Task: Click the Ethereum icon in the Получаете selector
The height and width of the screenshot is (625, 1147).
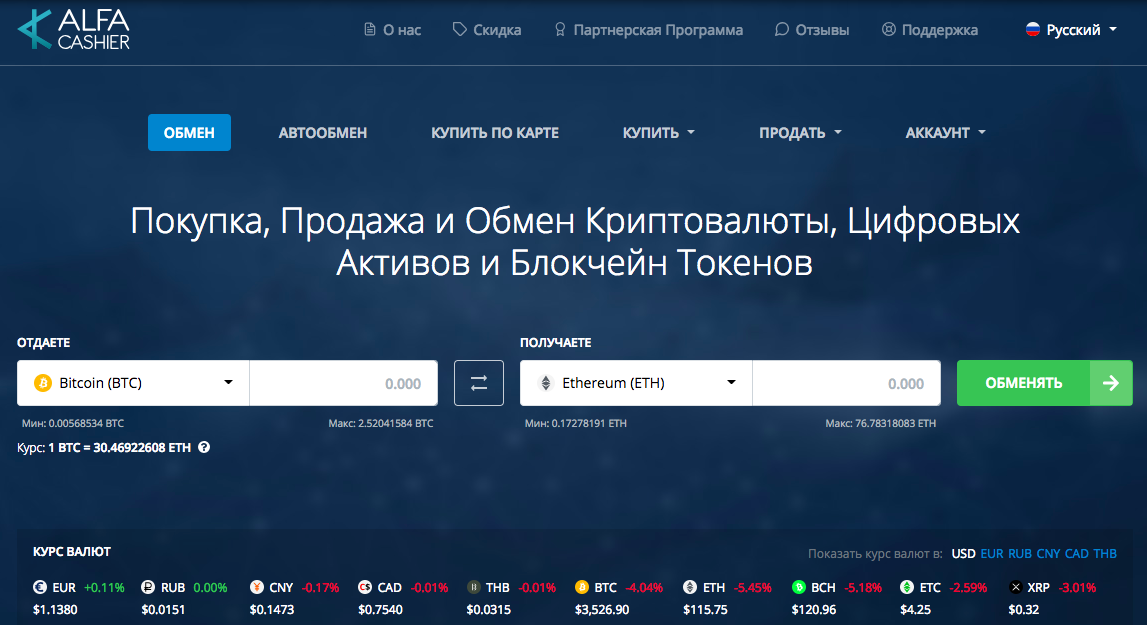Action: click(x=545, y=383)
